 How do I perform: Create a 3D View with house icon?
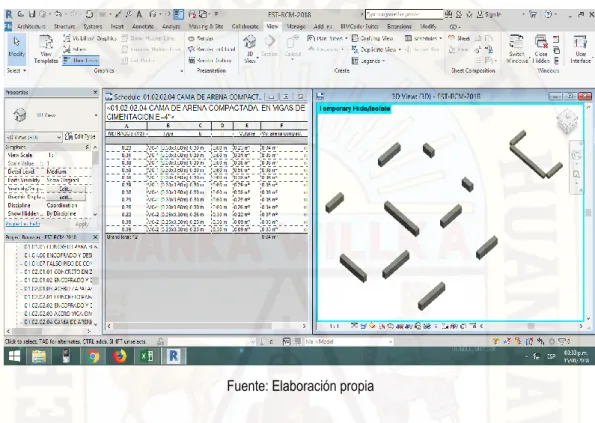[x=250, y=49]
